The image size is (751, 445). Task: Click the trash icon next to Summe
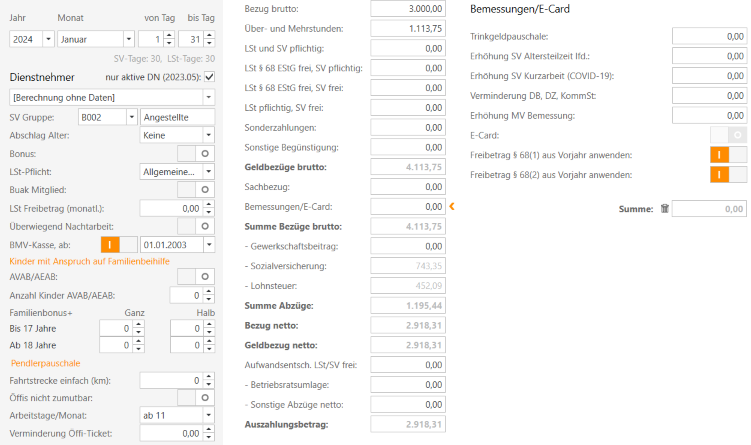pyautogui.click(x=664, y=208)
